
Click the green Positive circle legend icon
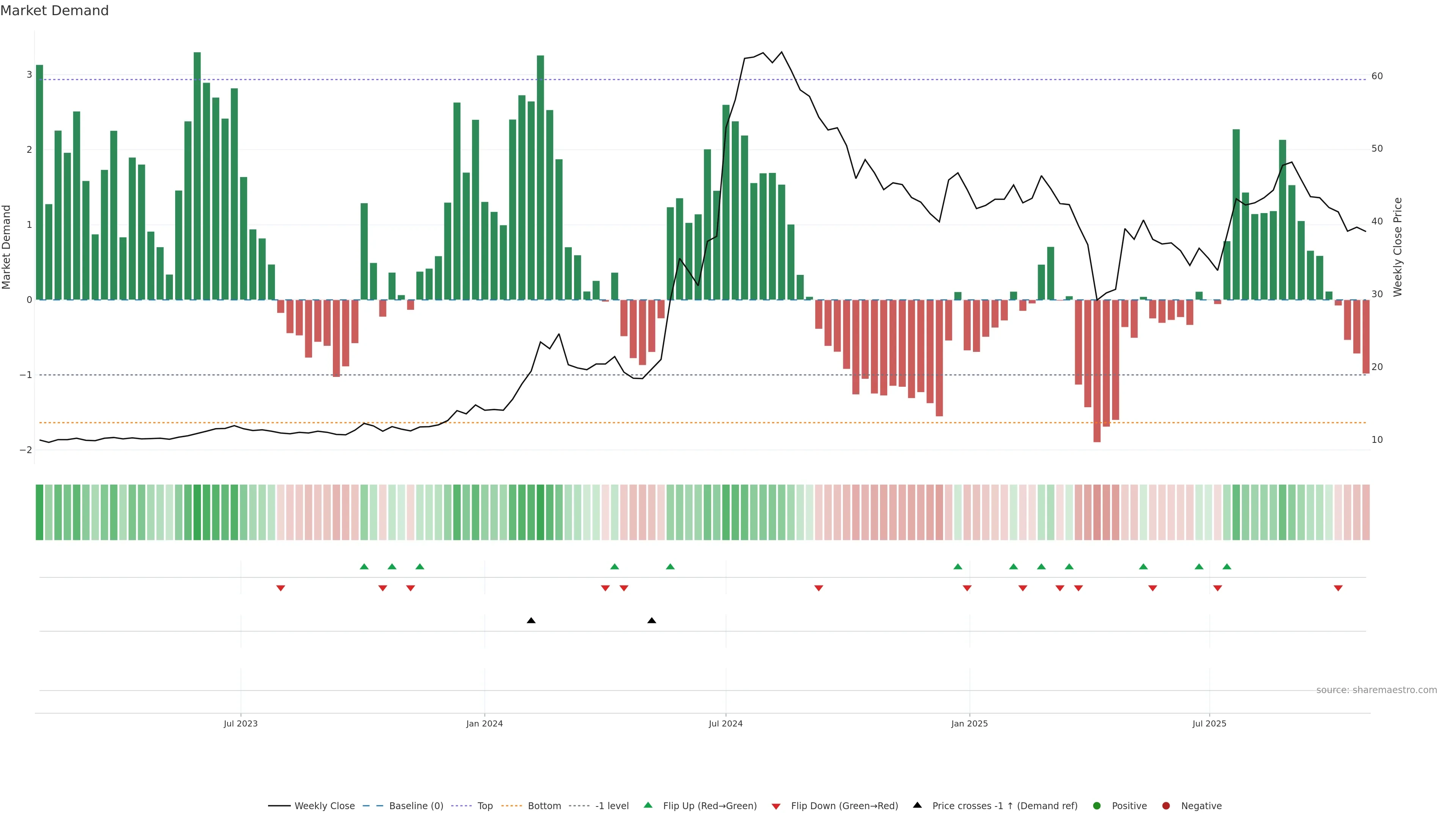coord(1097,806)
